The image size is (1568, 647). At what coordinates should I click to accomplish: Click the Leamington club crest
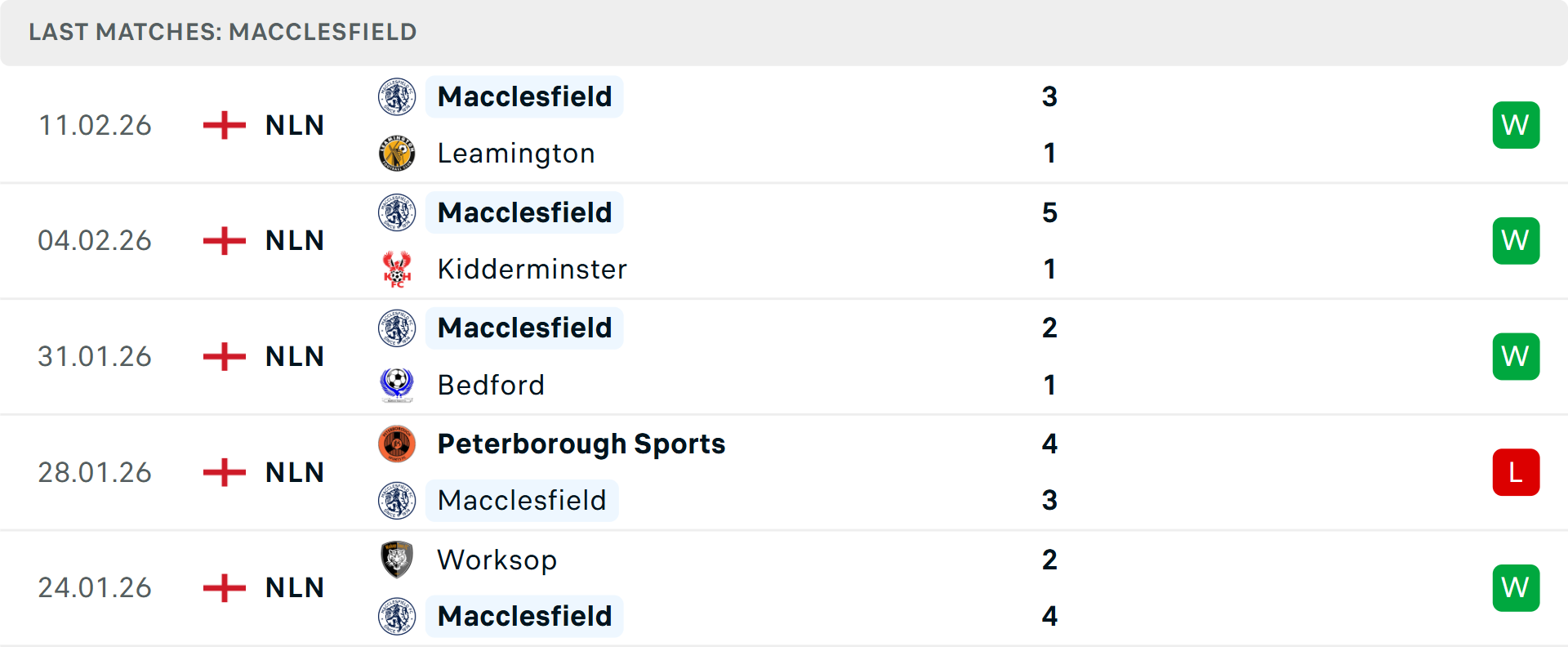397,154
